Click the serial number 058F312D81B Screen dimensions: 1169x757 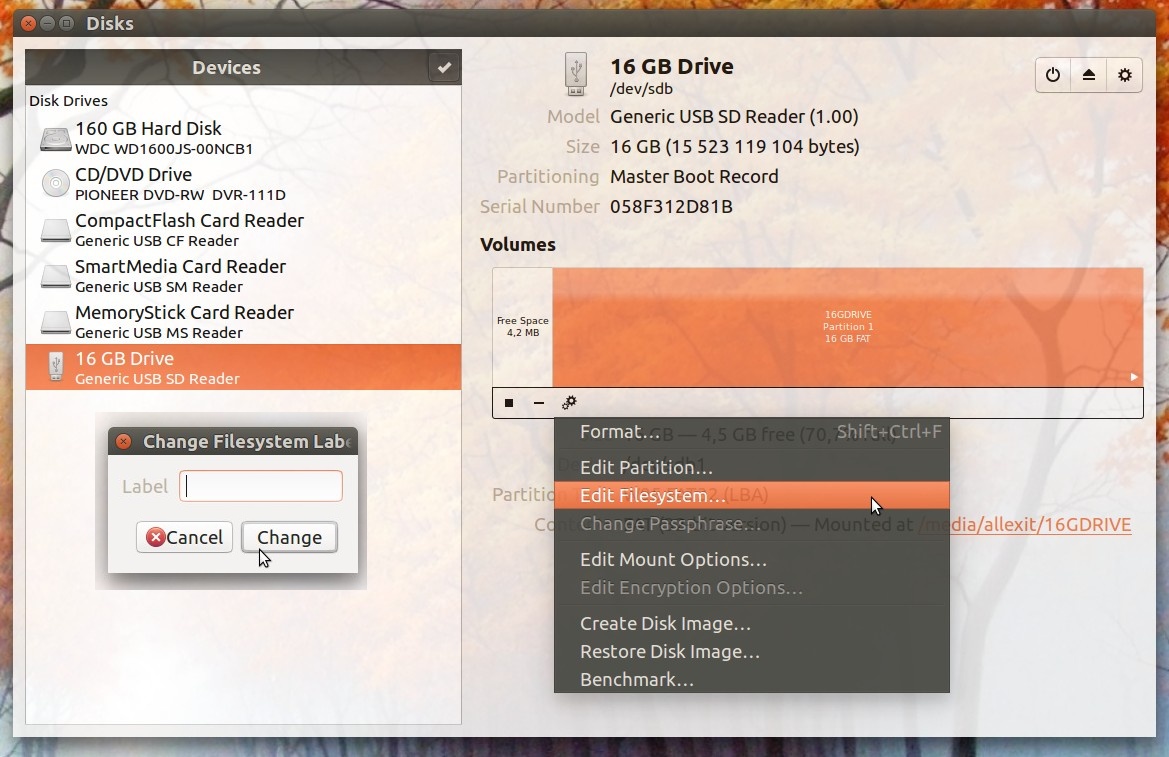[x=671, y=207]
